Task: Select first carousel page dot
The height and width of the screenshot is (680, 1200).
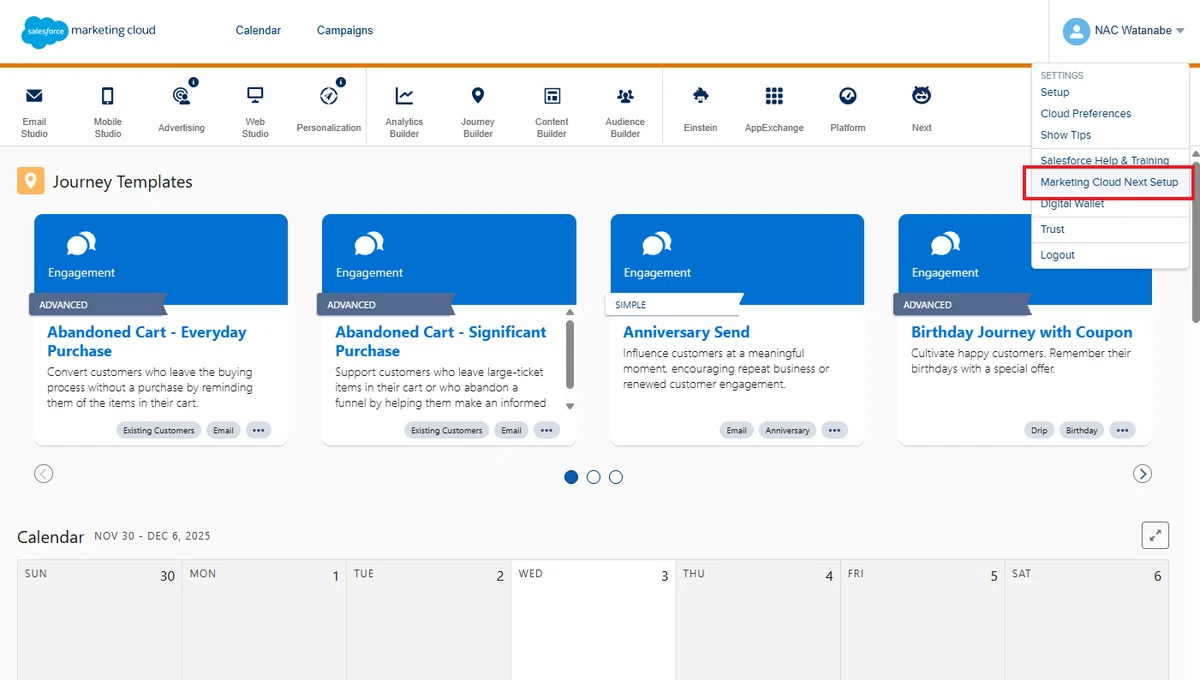Action: click(571, 477)
